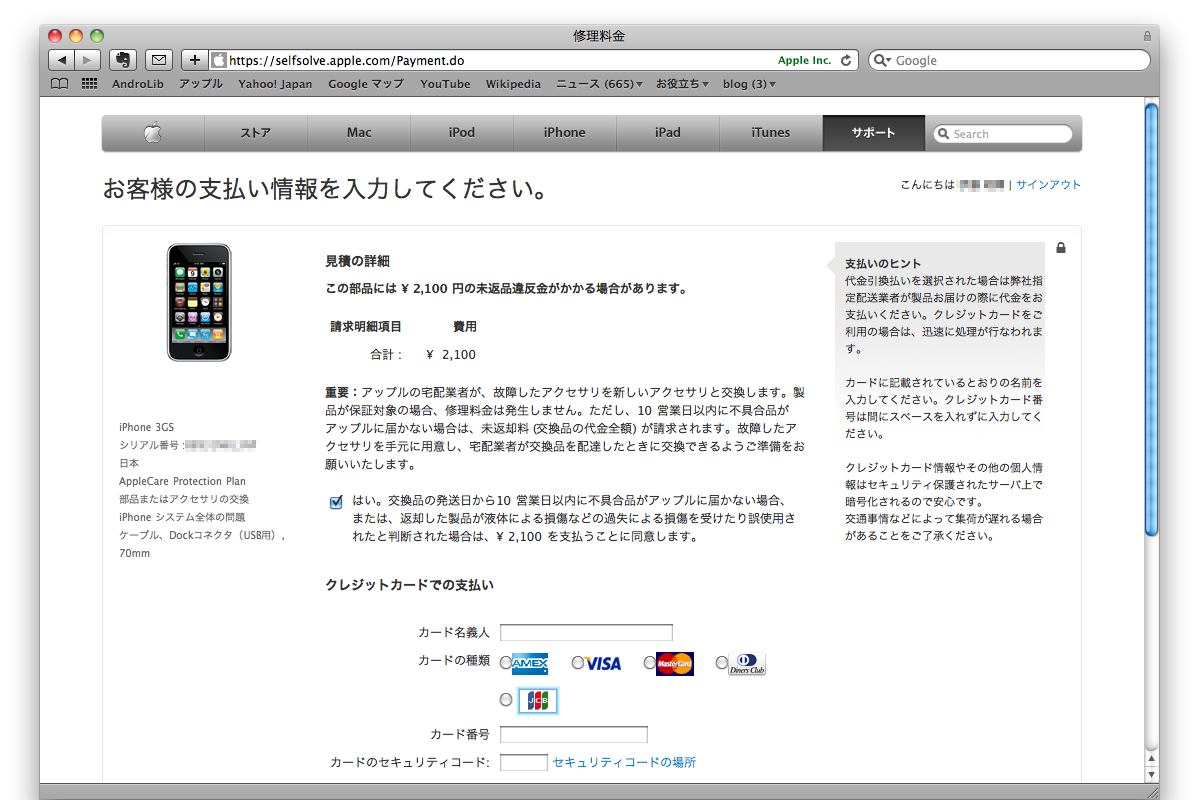
Task: Expand the ニュース (665) bookmarks folder
Action: (599, 84)
